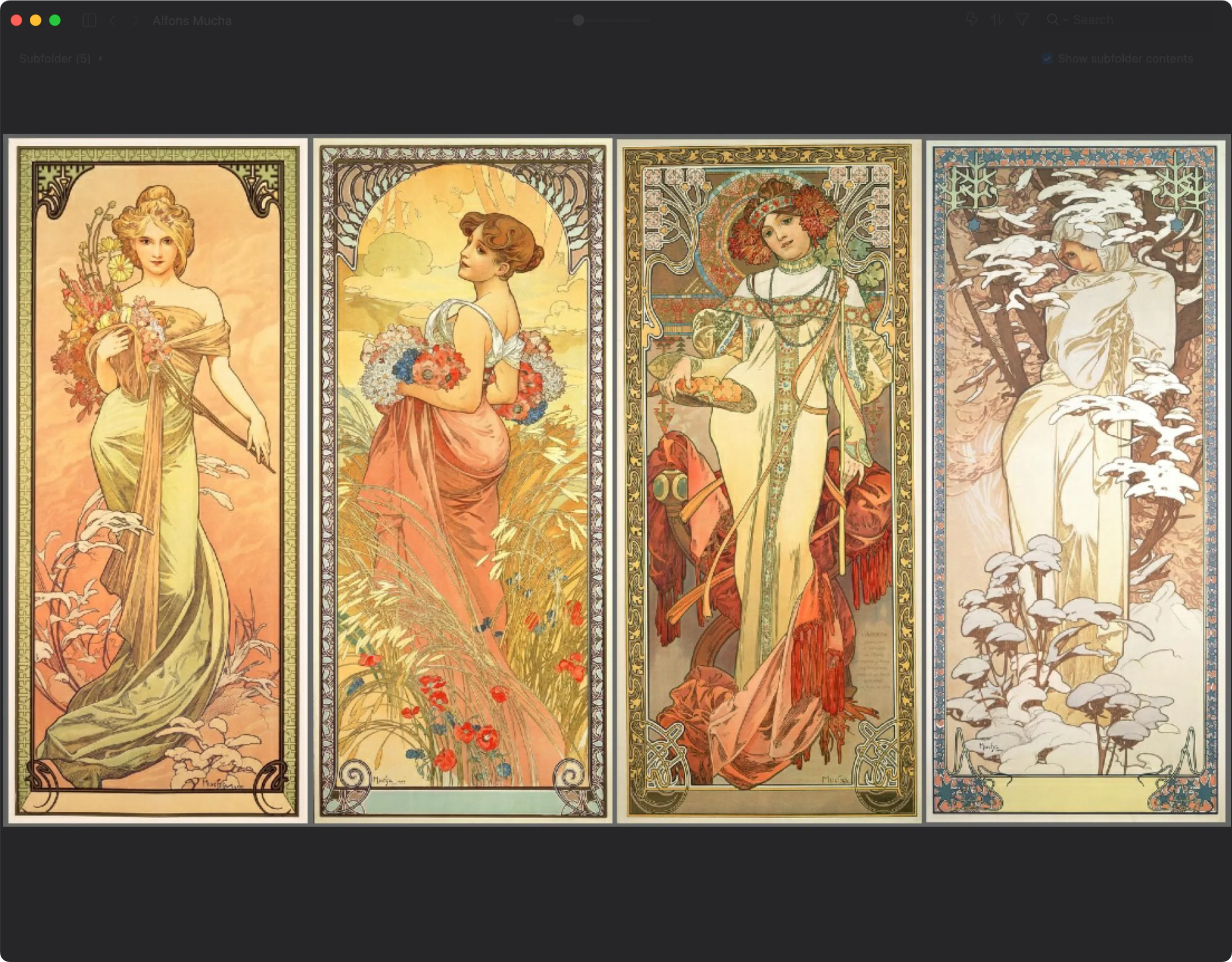Viewport: 1232px width, 962px height.
Task: Expand the Subfolder (5) section
Action: pyautogui.click(x=60, y=59)
